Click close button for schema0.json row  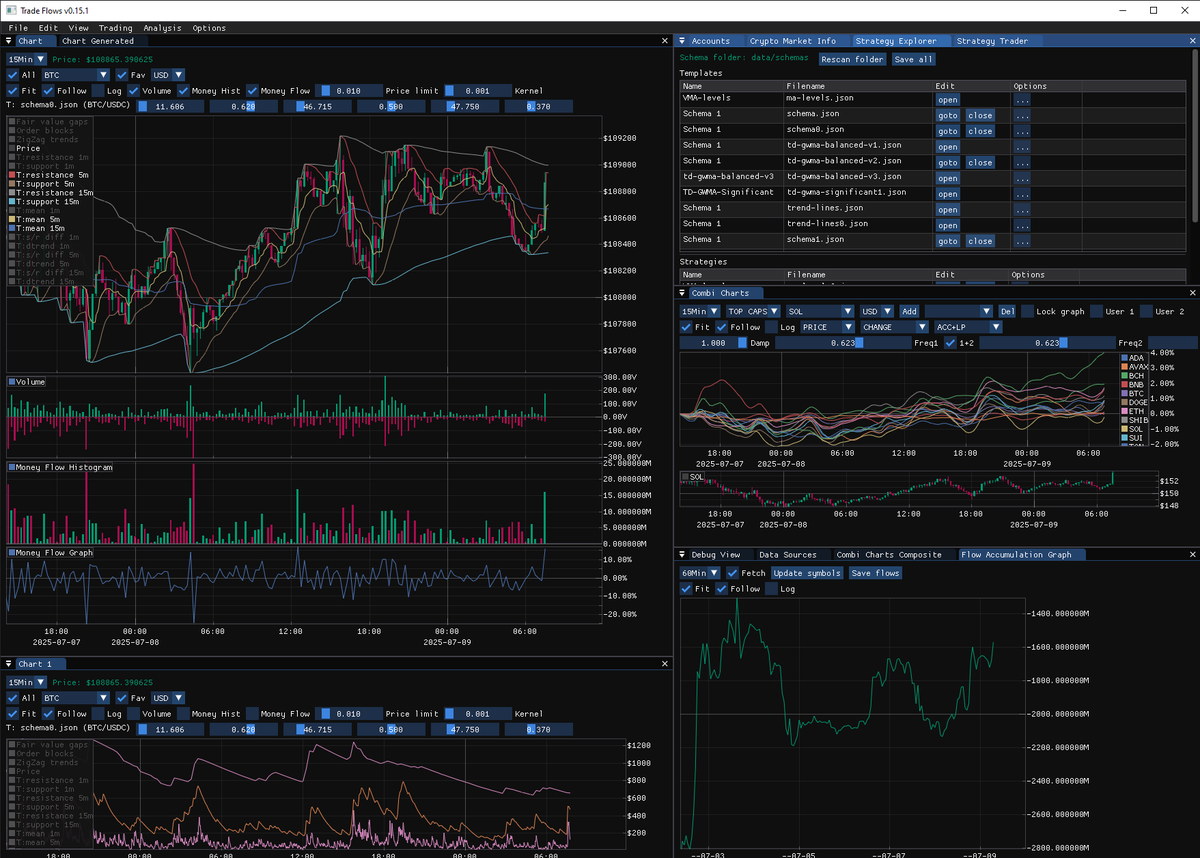(980, 131)
